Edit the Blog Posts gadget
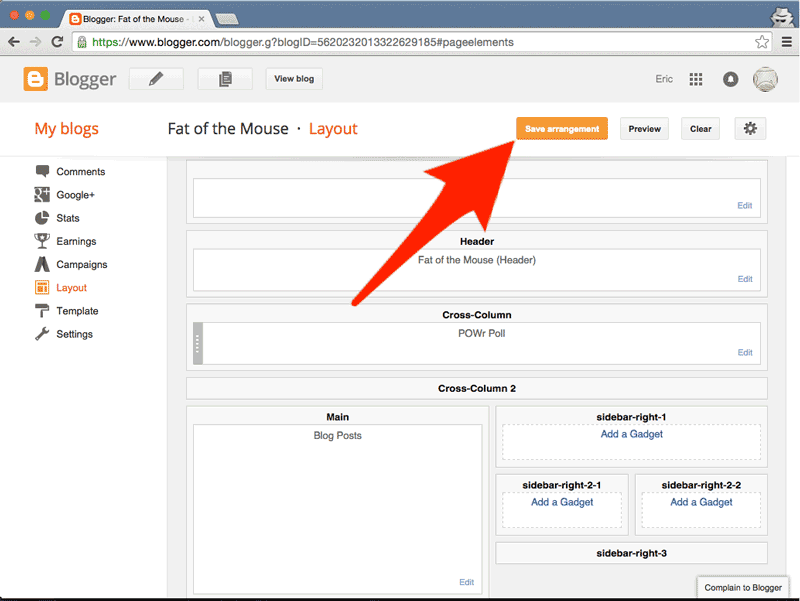The width and height of the screenshot is (800, 601). (x=466, y=582)
